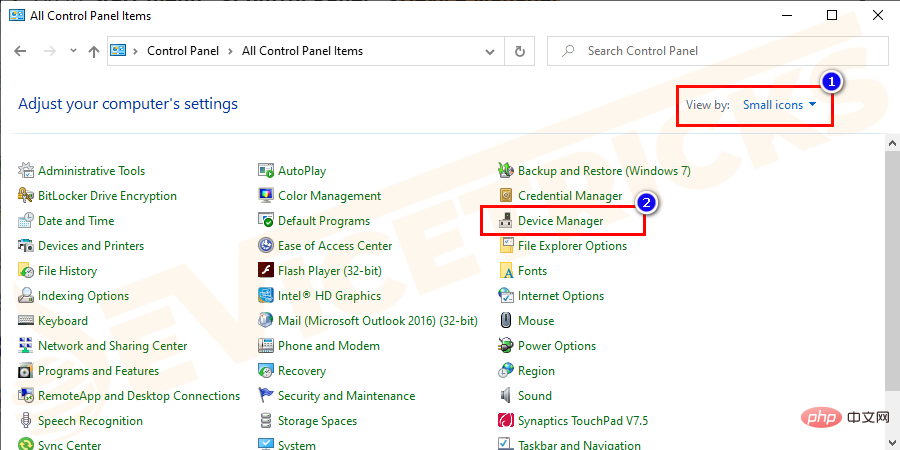Open the Region icon
900x450 pixels.
506,371
